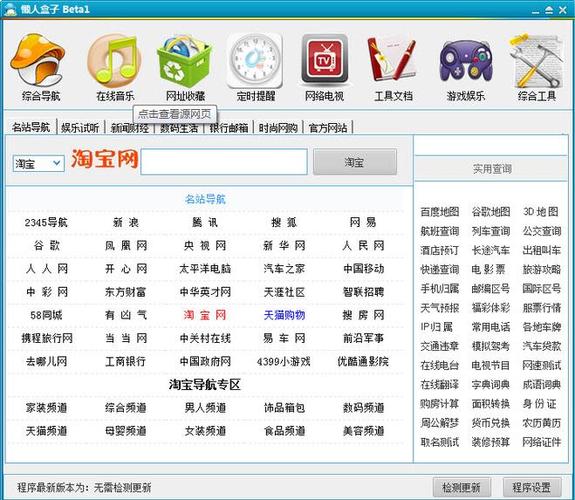Open the 人民网 link
The width and height of the screenshot is (575, 500).
coord(363,245)
